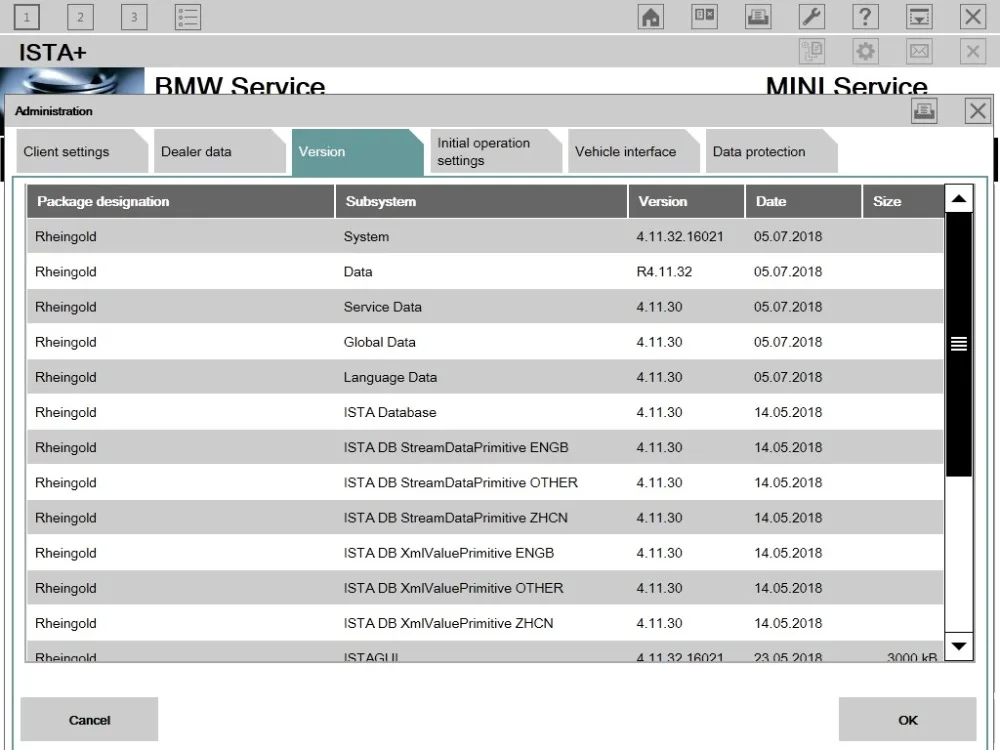Open the Vehicle interface tab
1000x750 pixels.
[633, 152]
